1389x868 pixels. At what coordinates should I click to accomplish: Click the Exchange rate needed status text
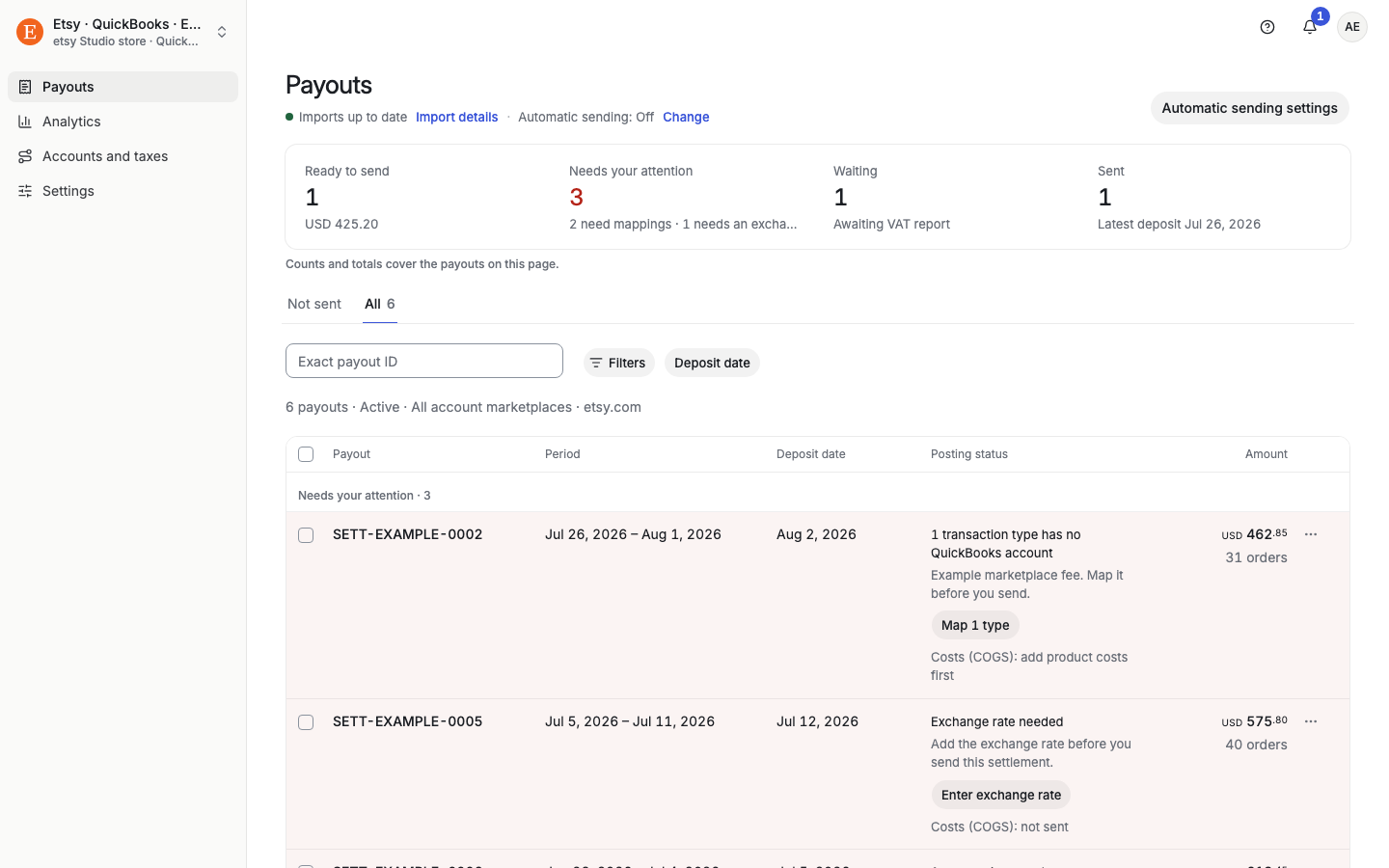(x=997, y=721)
